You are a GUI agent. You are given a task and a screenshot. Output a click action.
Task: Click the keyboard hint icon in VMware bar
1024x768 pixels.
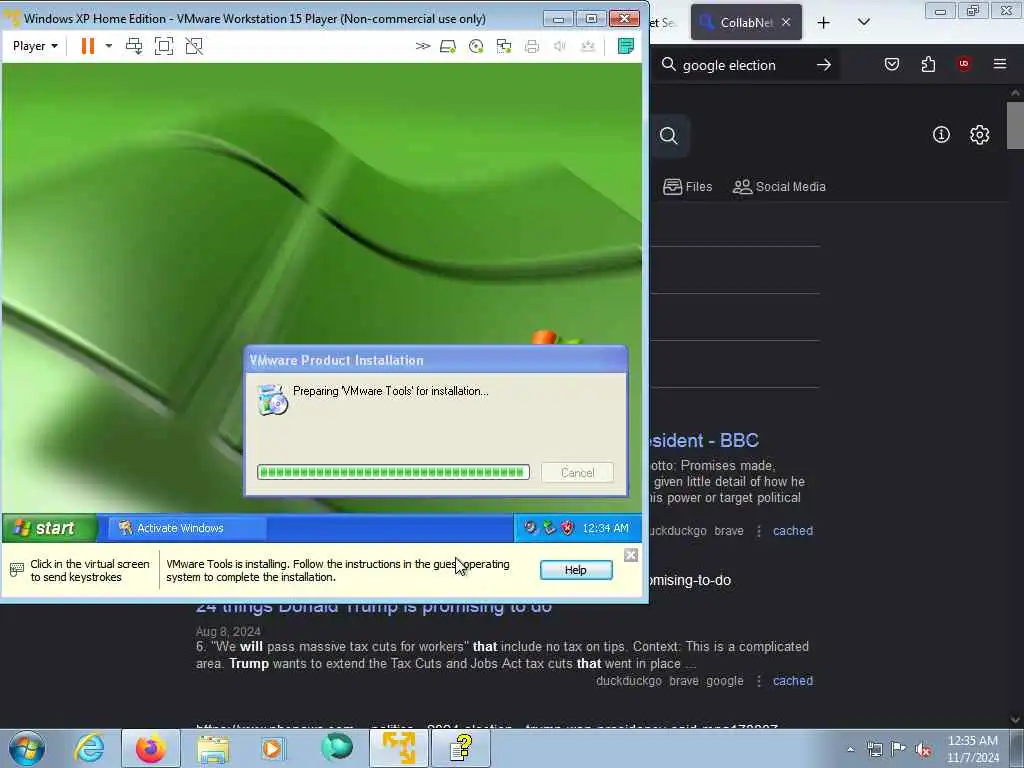[x=17, y=570]
